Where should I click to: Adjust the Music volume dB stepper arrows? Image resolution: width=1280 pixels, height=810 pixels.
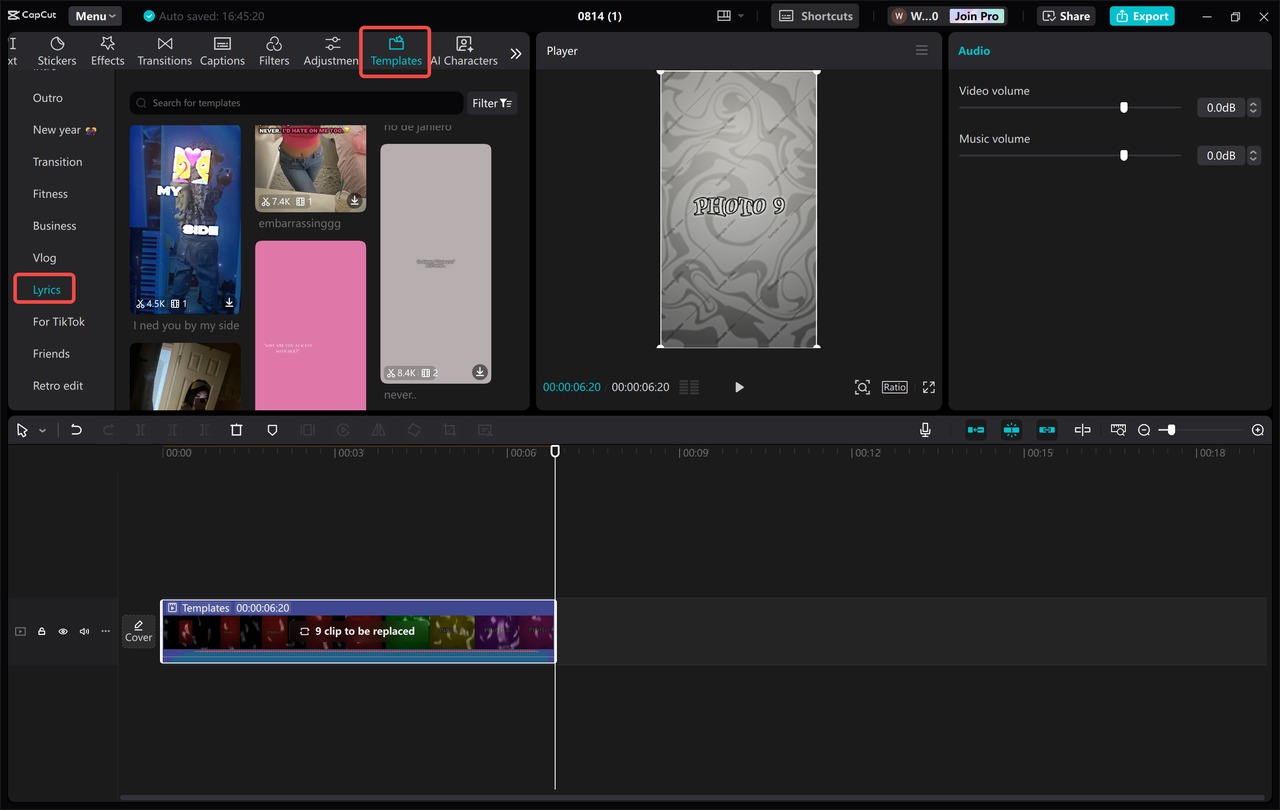click(x=1254, y=155)
